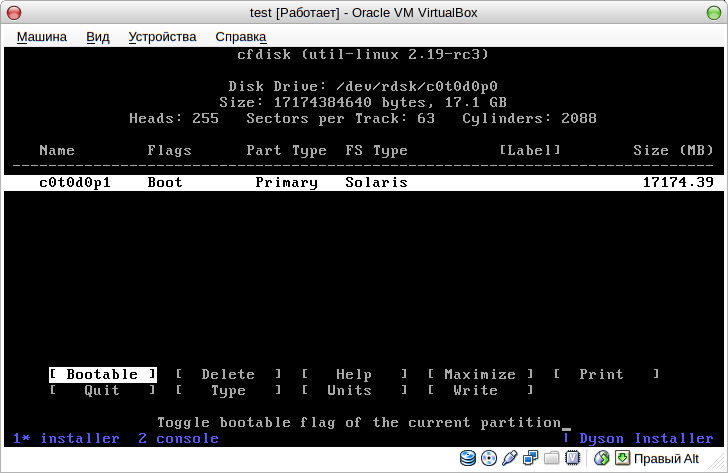
Task: Select the Bootable option in cfdisk
Action: point(103,374)
